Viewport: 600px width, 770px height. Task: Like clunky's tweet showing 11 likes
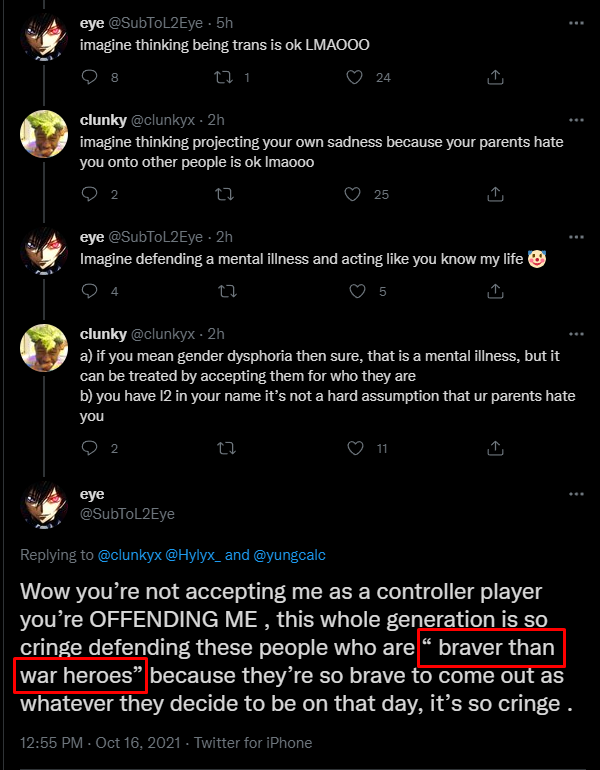353,448
